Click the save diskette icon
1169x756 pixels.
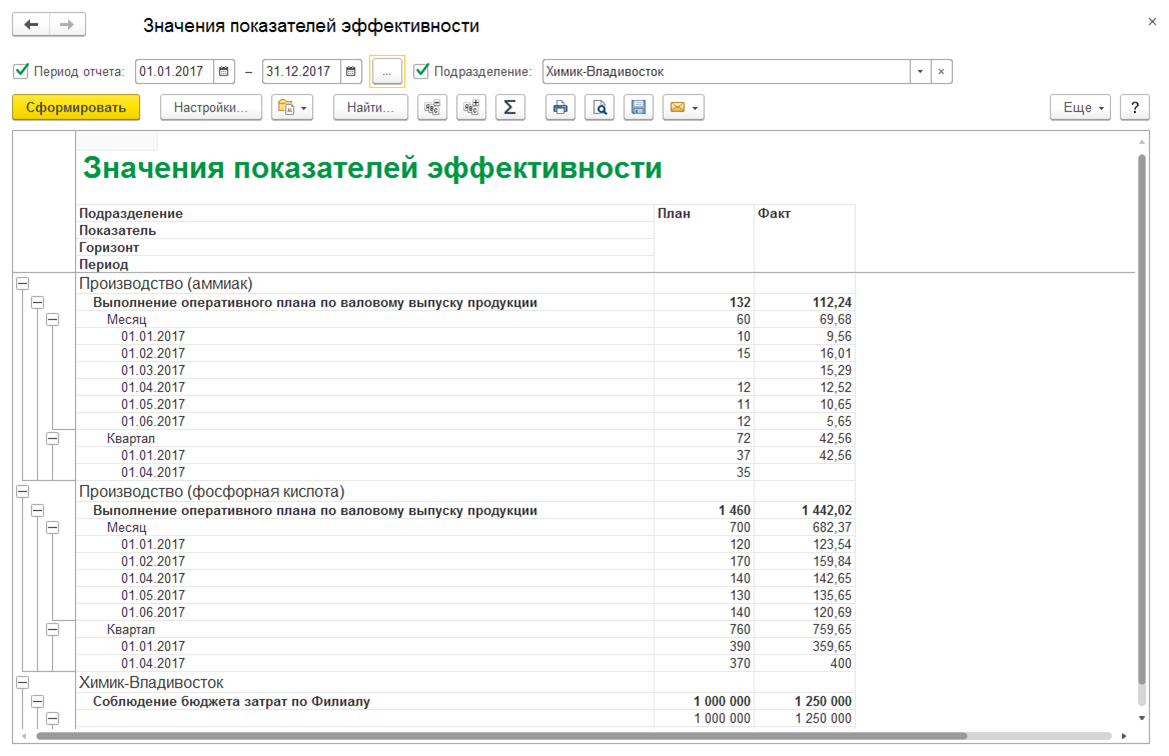click(x=638, y=108)
